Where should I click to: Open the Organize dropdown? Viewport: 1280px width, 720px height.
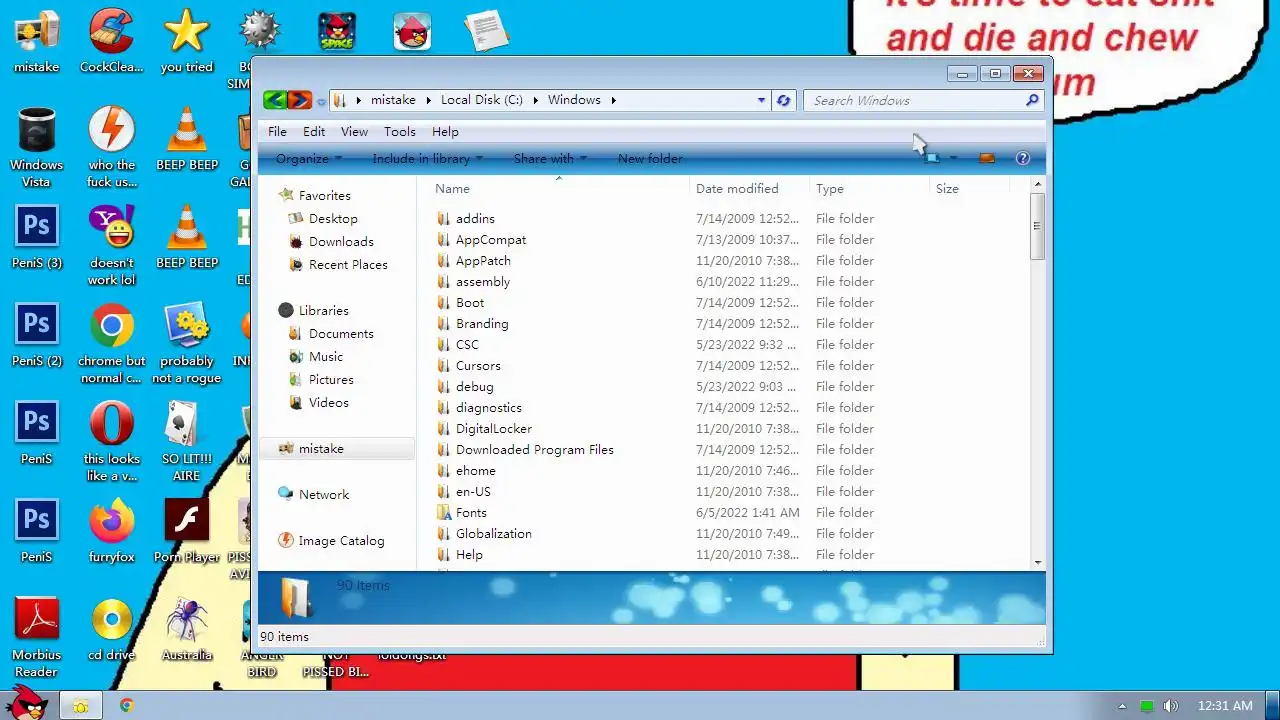[x=309, y=158]
